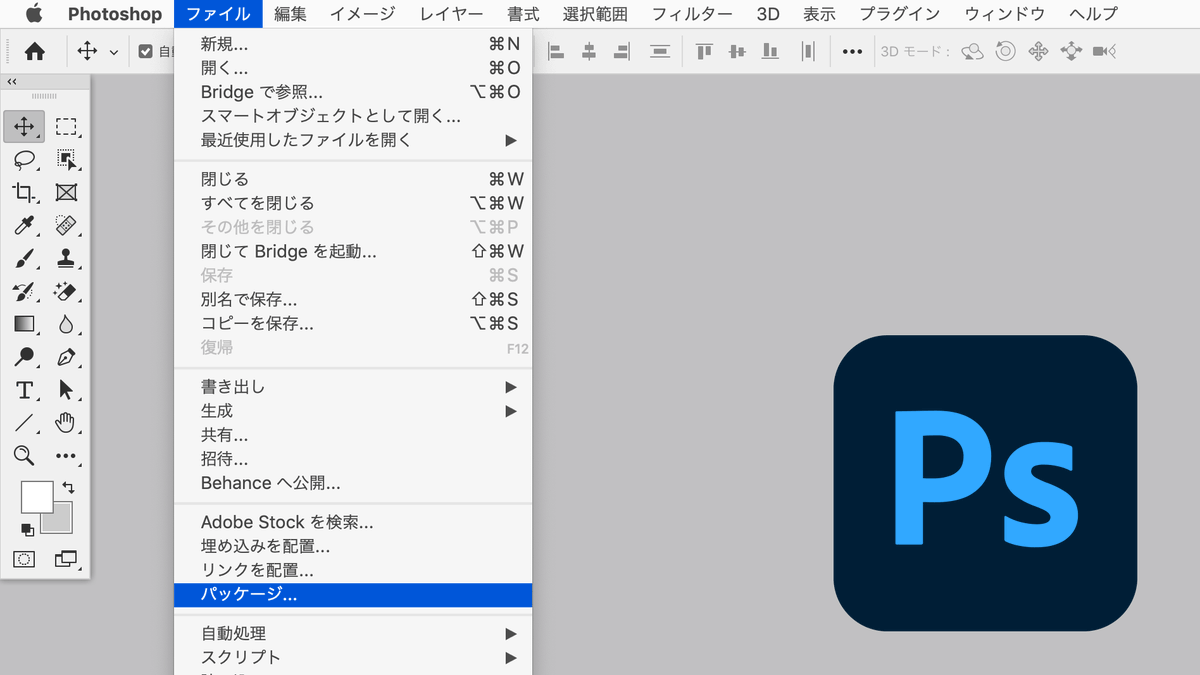The image size is (1200, 675).
Task: Select the History Brush tool
Action: click(24, 291)
